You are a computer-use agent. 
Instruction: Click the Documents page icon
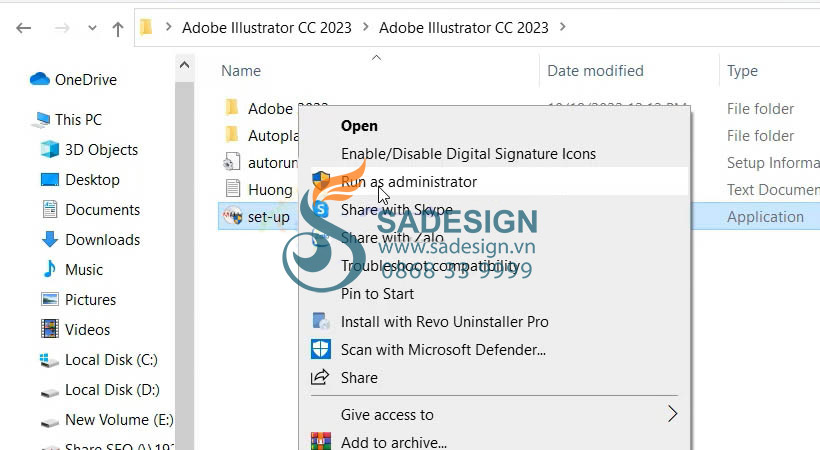point(50,209)
